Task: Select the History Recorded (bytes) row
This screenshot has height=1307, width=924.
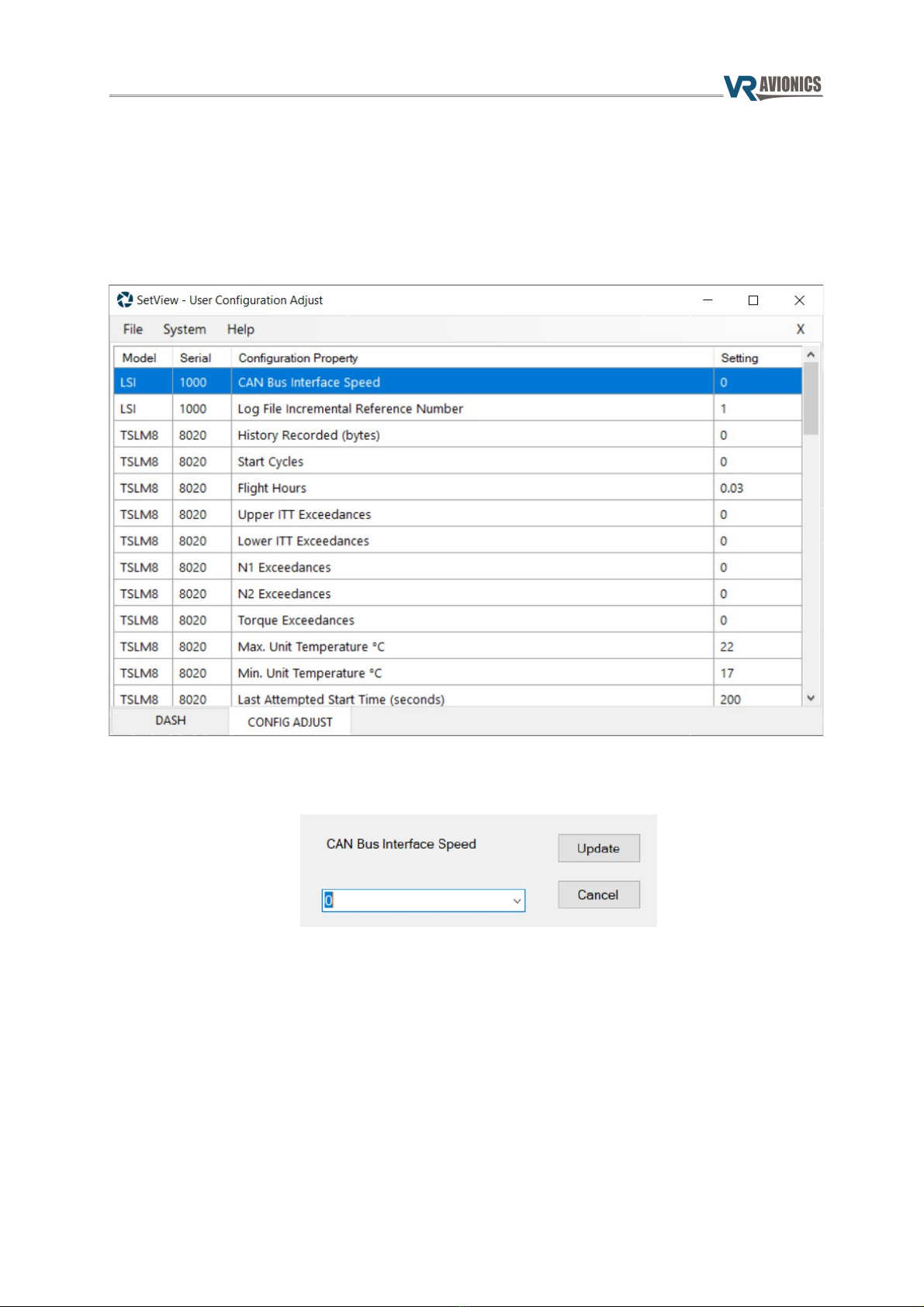Action: [x=458, y=434]
